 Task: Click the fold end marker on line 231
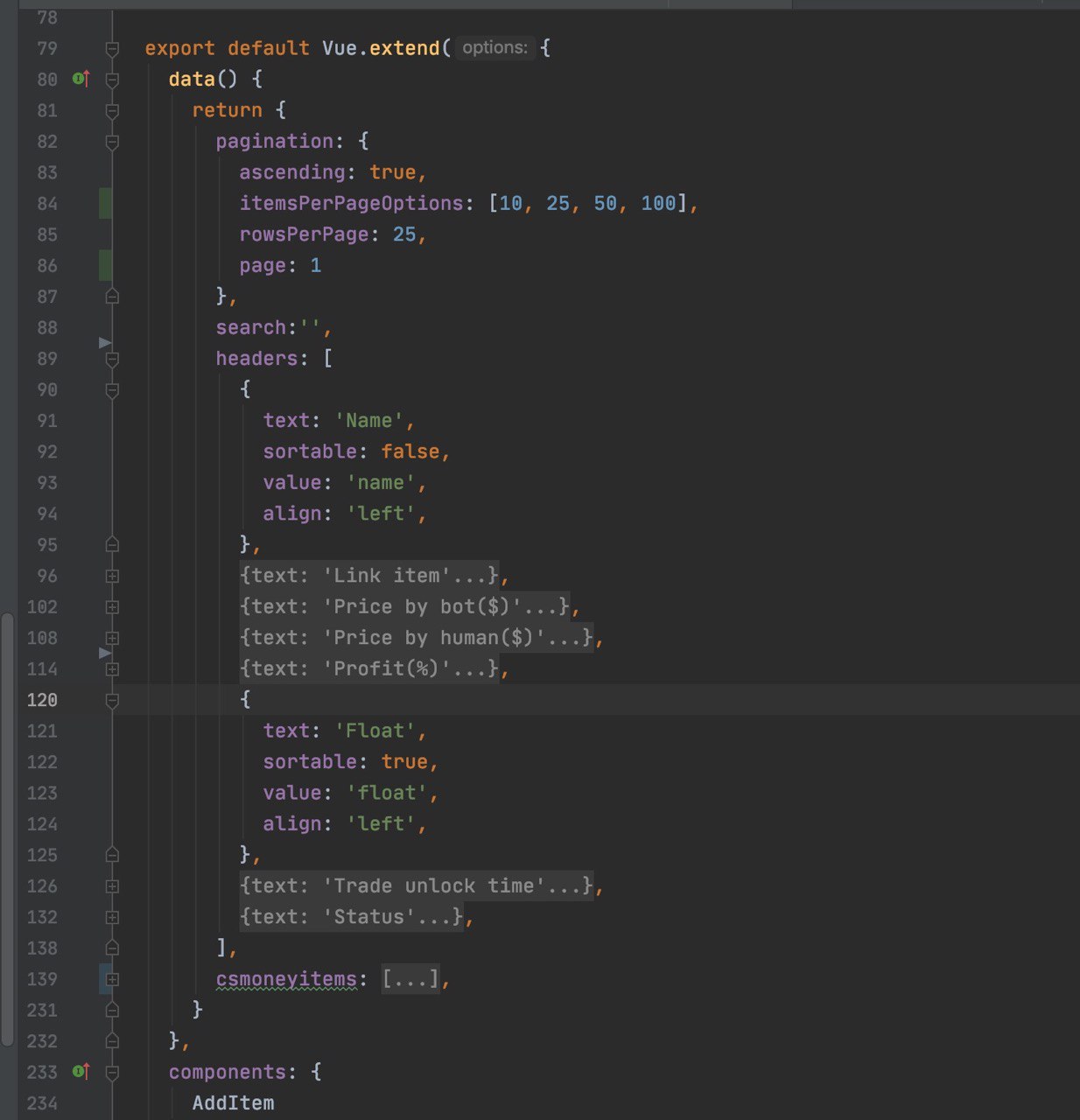tap(112, 1010)
